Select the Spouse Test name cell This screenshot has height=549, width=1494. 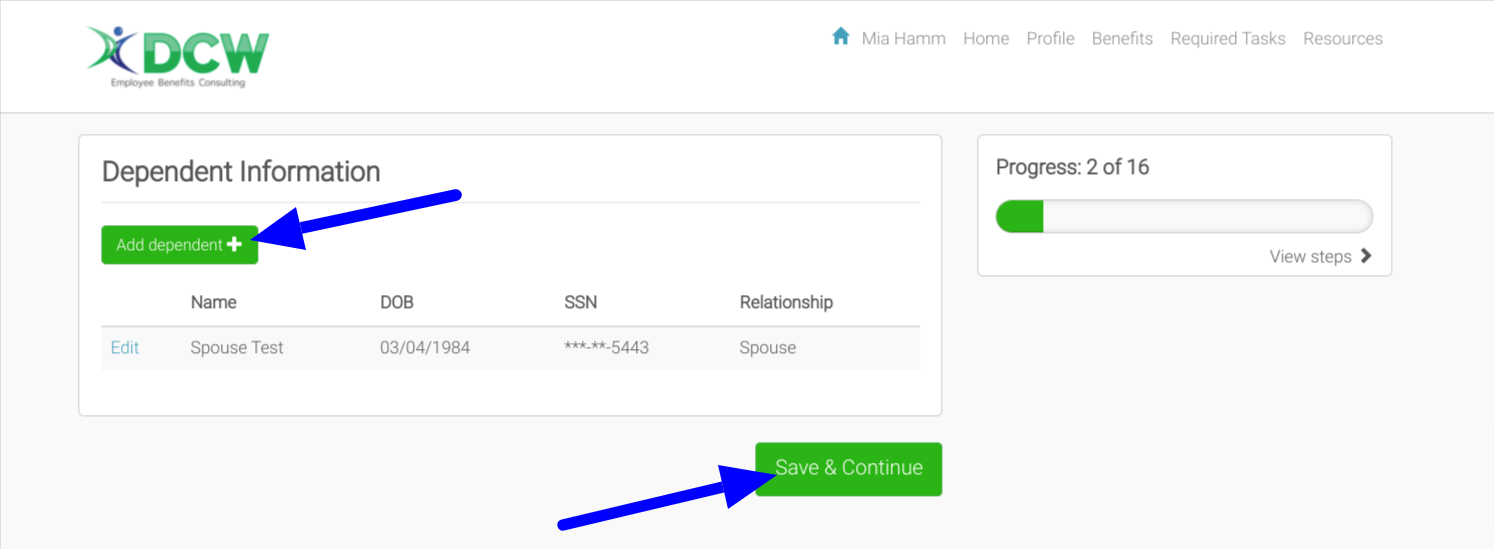tap(237, 348)
